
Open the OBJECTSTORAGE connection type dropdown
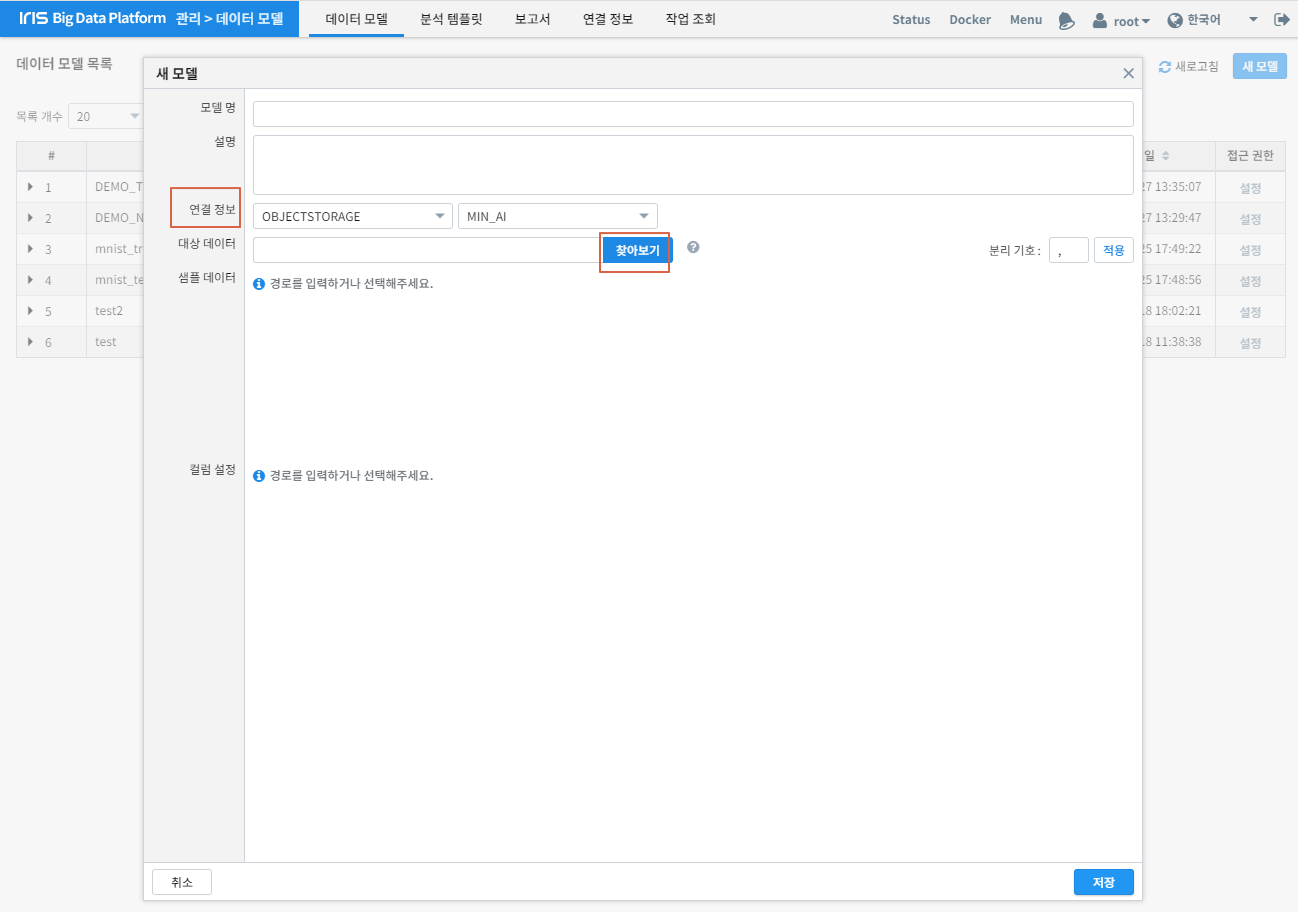click(353, 216)
